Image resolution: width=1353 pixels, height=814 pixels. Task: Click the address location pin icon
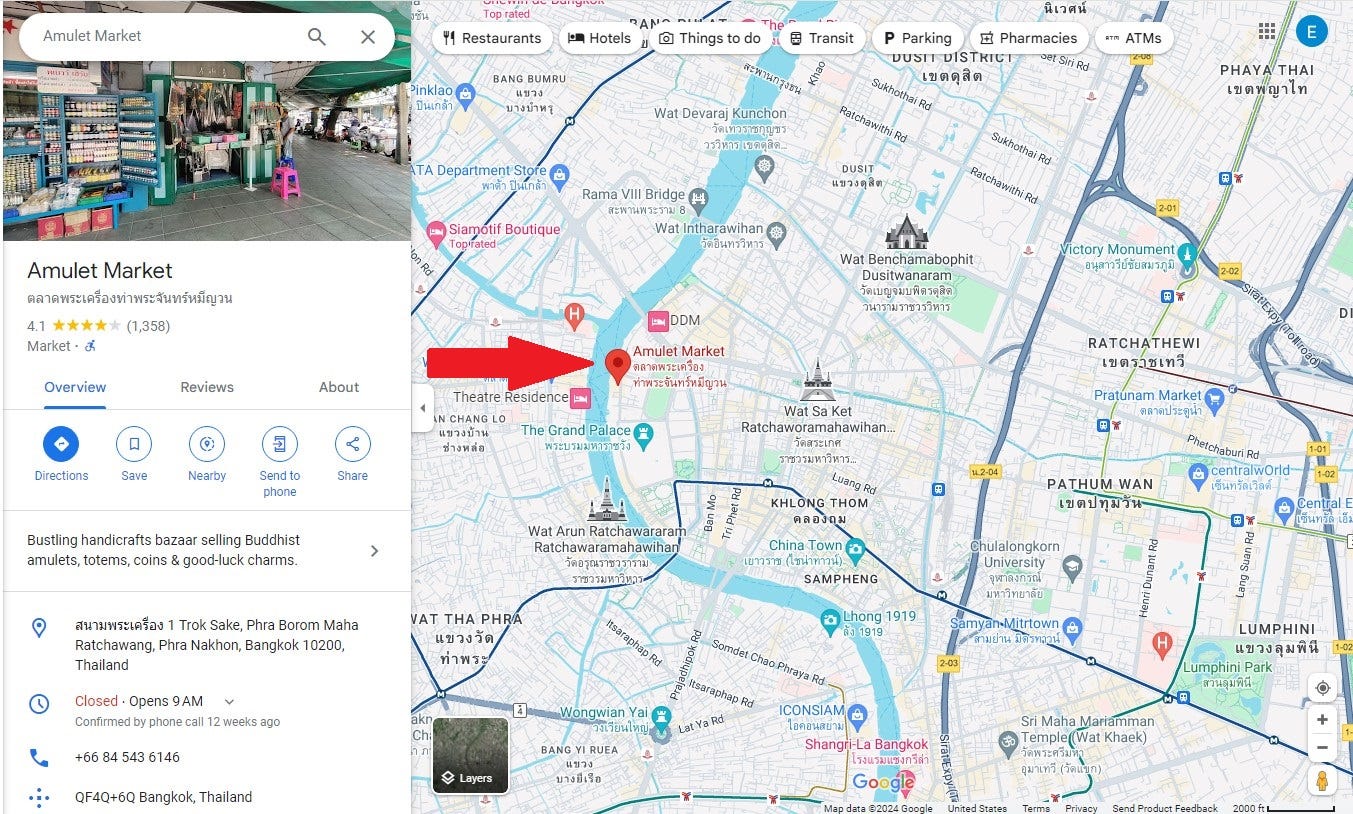(39, 628)
